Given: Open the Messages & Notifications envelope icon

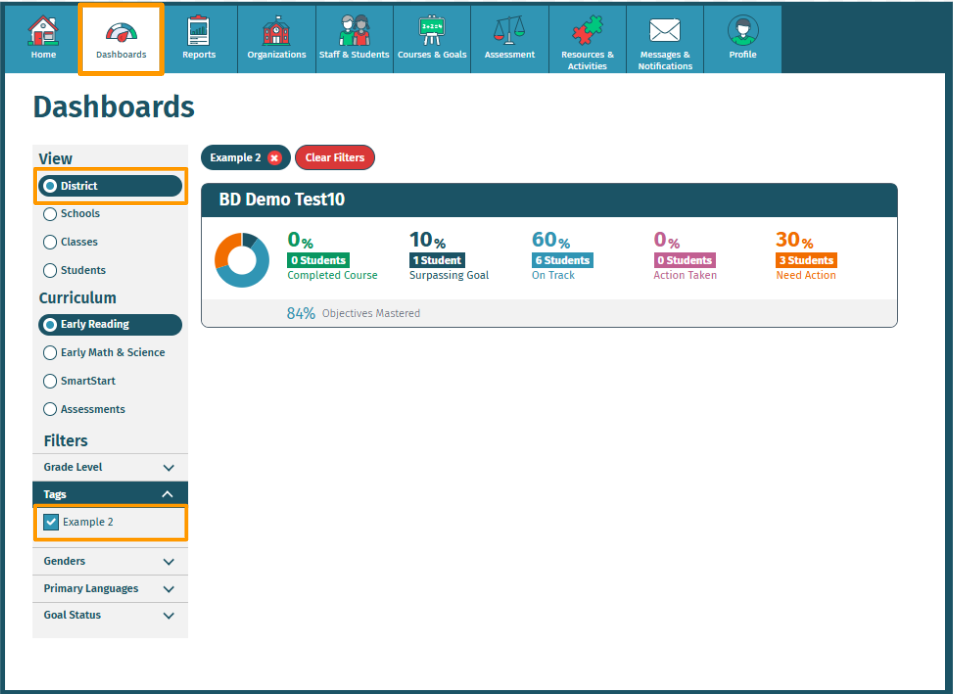Looking at the screenshot, I should (x=665, y=30).
